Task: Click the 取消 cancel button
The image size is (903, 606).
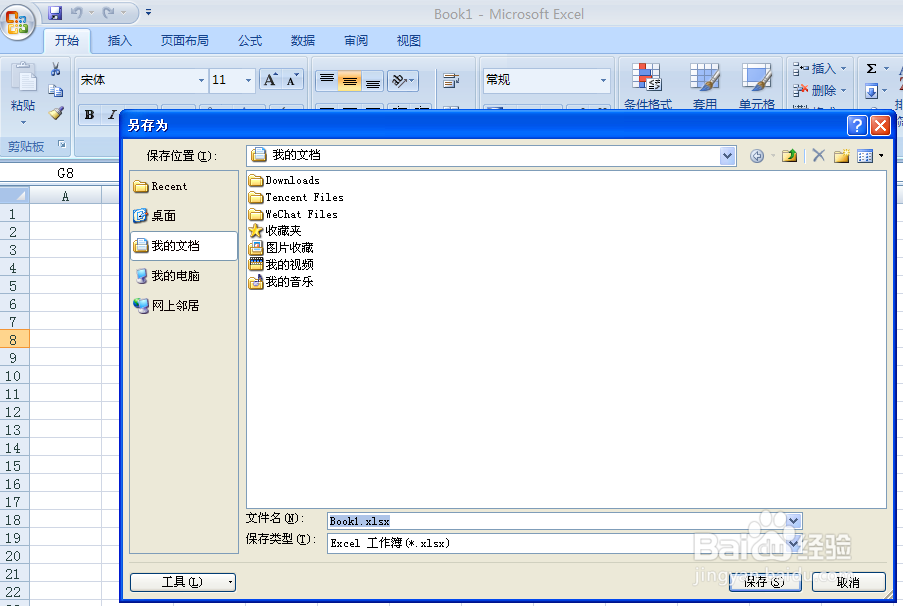Action: pyautogui.click(x=848, y=582)
